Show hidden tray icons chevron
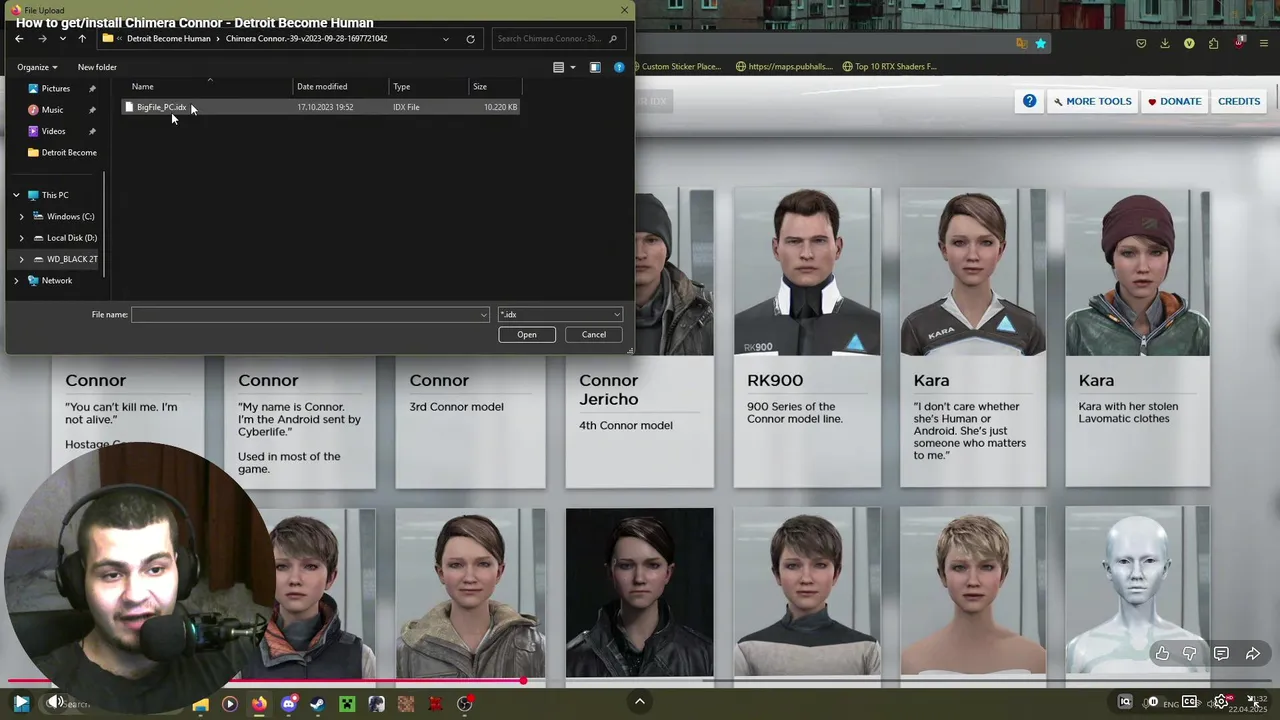1280x720 pixels. coord(639,702)
